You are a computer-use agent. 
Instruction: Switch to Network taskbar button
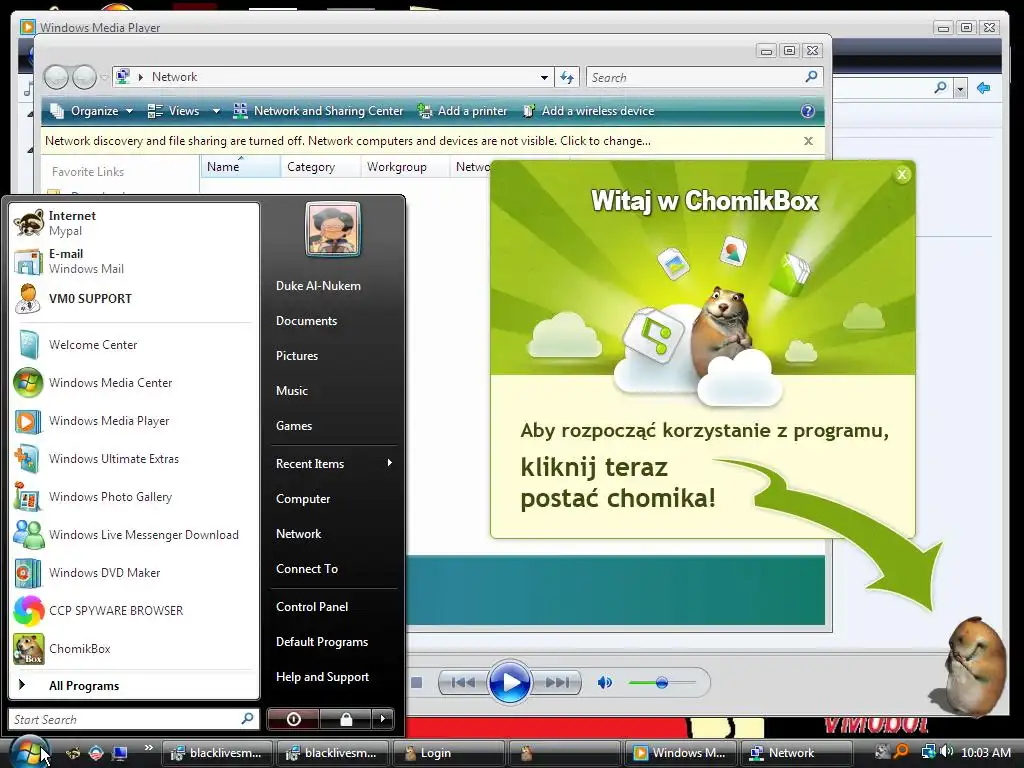pos(796,753)
